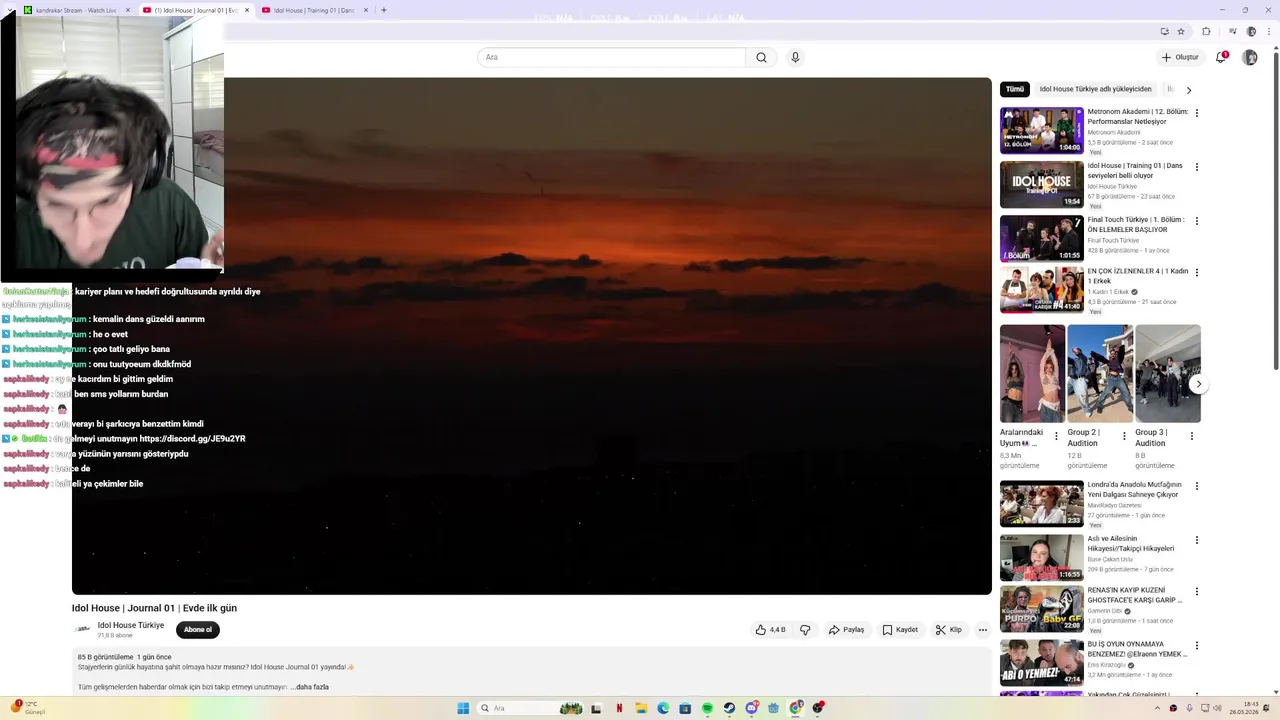Open options for RENAS'IN KAYIP KUZENİ video
1280x720 pixels.
tap(1197, 592)
